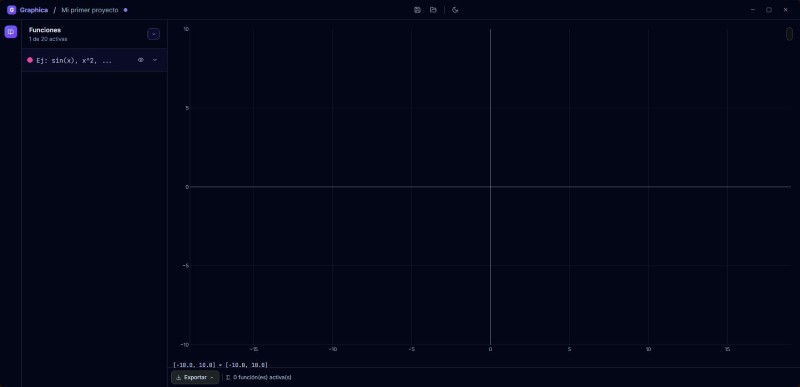800x387 pixels.
Task: Click the '[-10.0, 10.0] × [-10.0, 10.0]' range readout
Action: (x=220, y=365)
